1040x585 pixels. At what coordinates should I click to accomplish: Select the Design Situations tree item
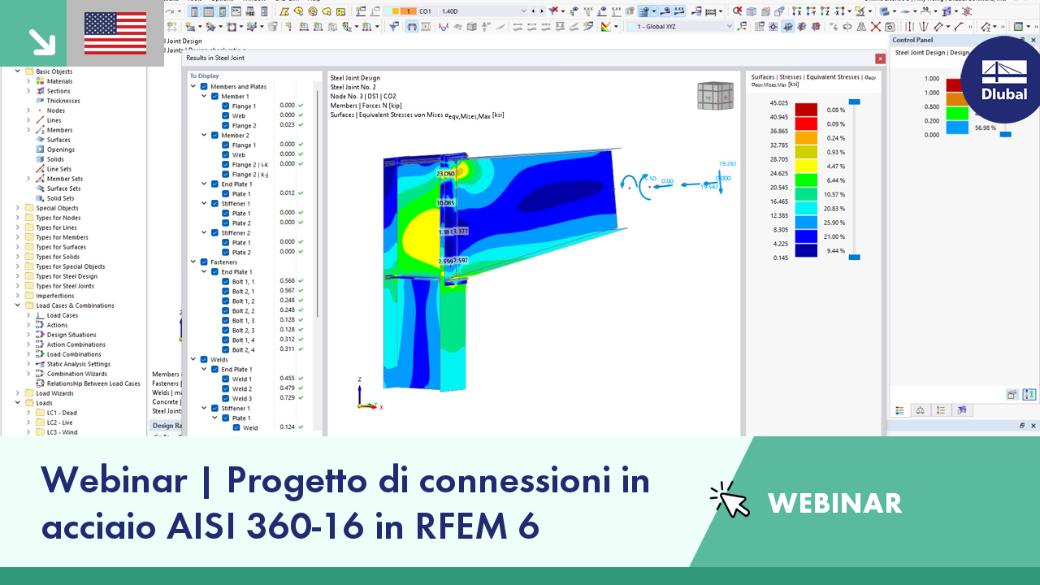point(71,335)
